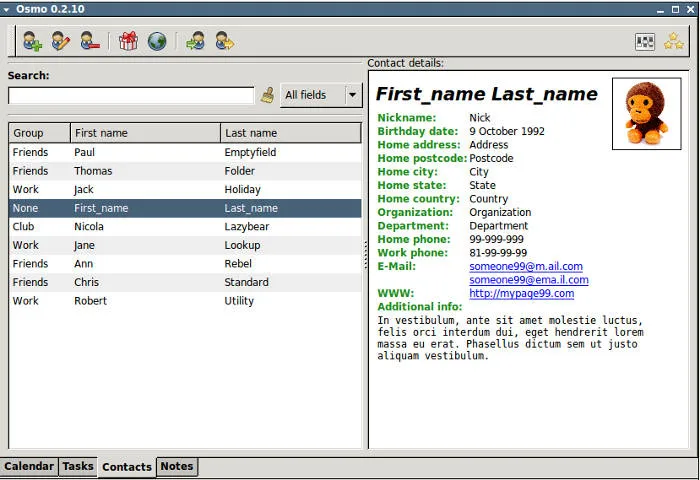Click the Edit contact pencil icon
The image size is (700, 480).
point(61,41)
